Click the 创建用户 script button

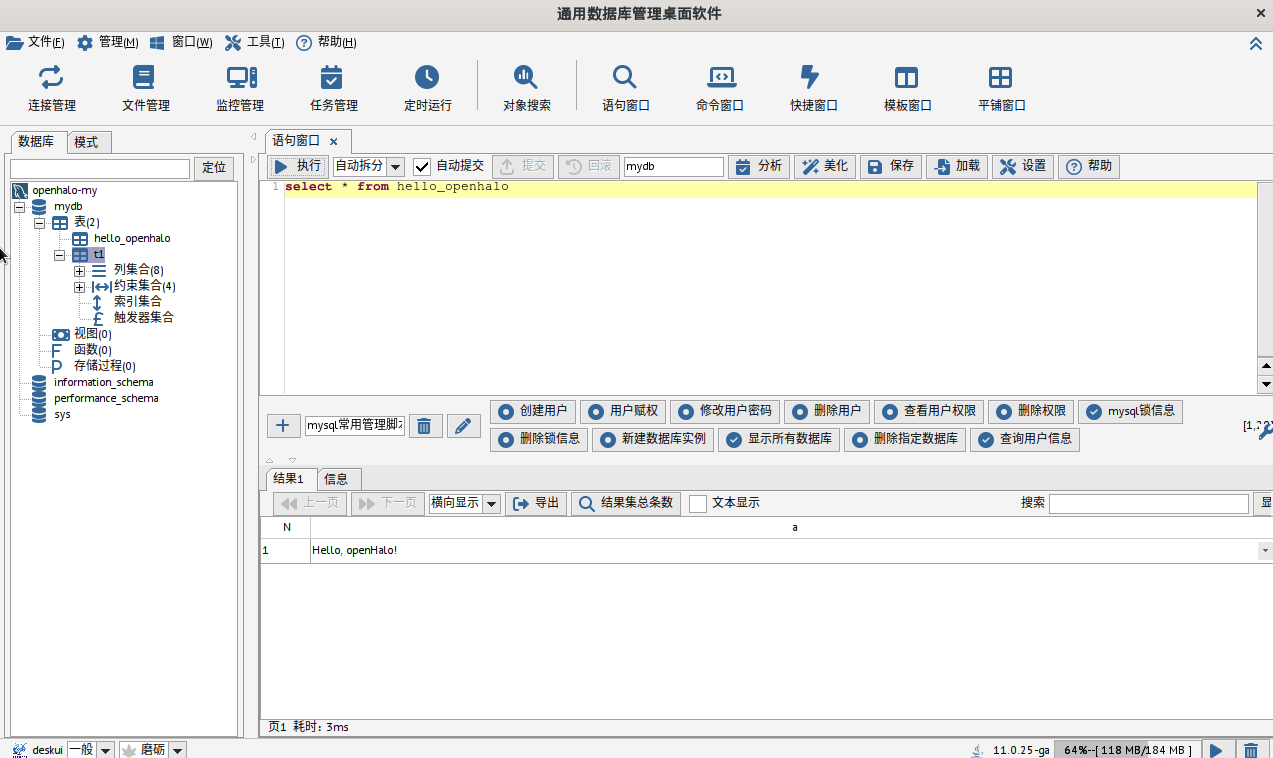[x=533, y=411]
